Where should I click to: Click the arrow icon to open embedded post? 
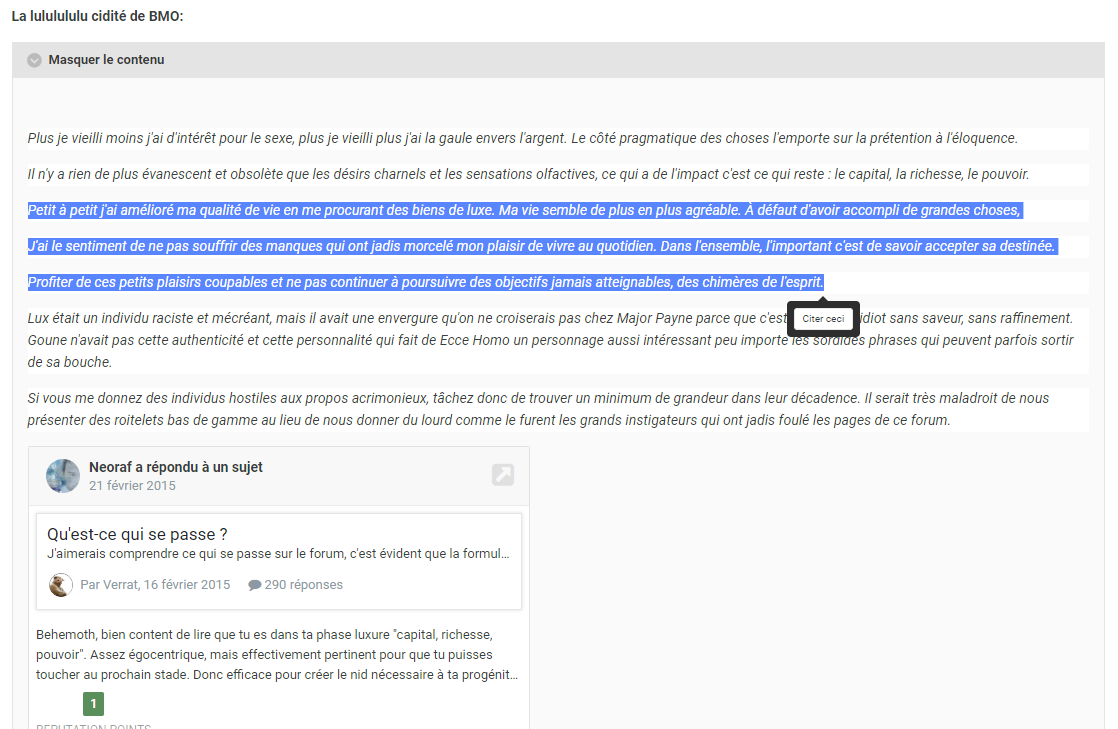click(x=503, y=475)
